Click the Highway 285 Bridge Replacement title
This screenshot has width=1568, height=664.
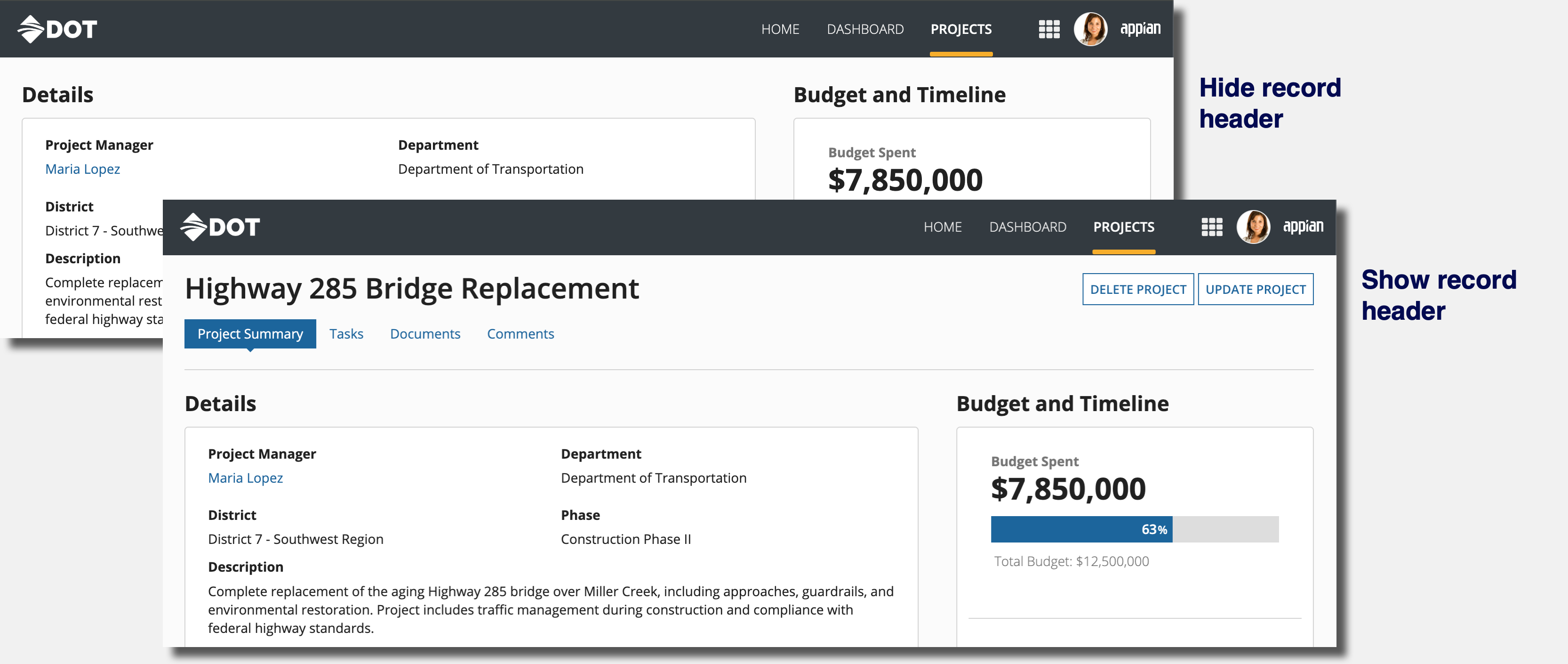point(412,289)
